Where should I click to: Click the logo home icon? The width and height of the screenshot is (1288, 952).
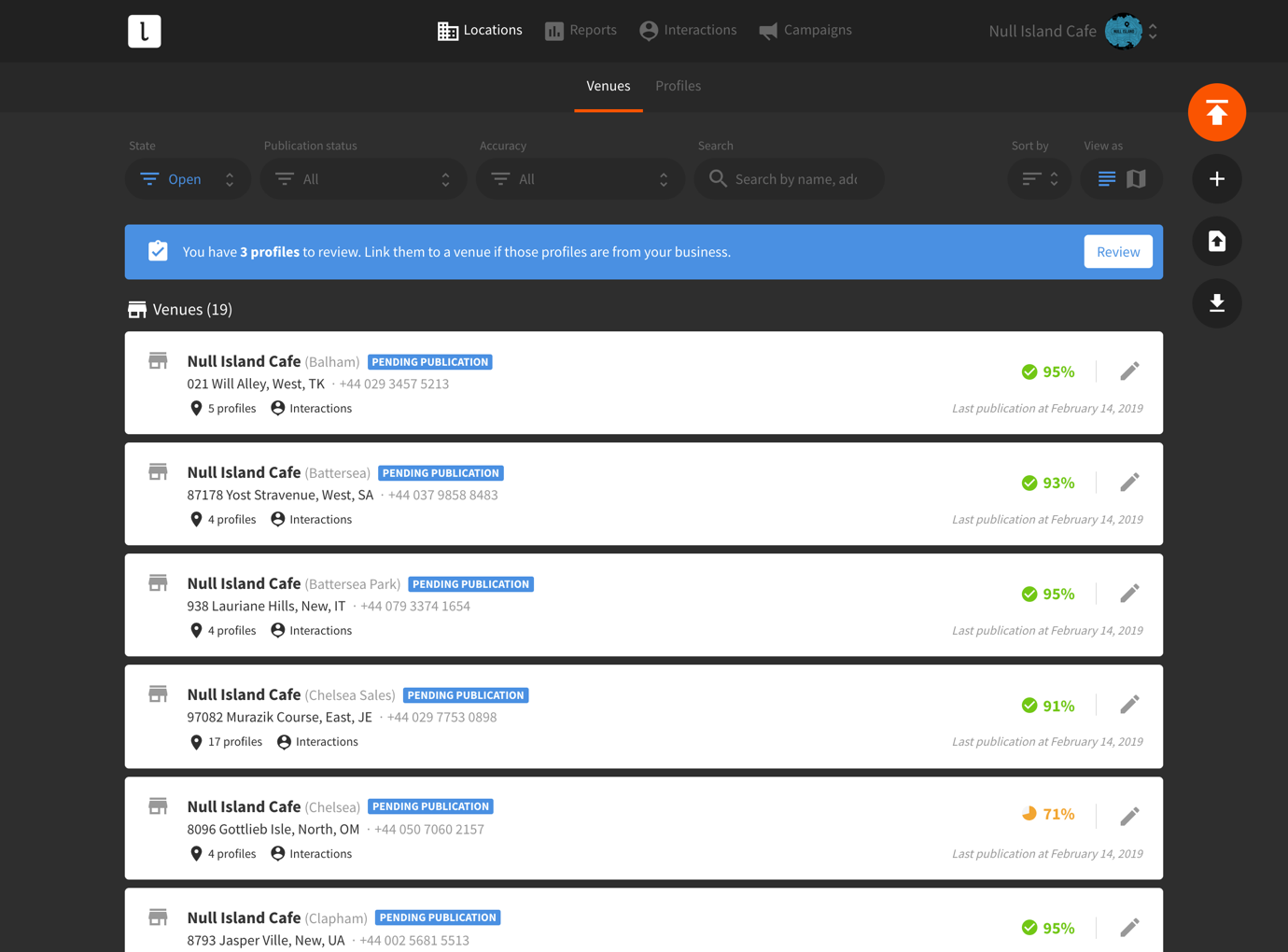(145, 31)
